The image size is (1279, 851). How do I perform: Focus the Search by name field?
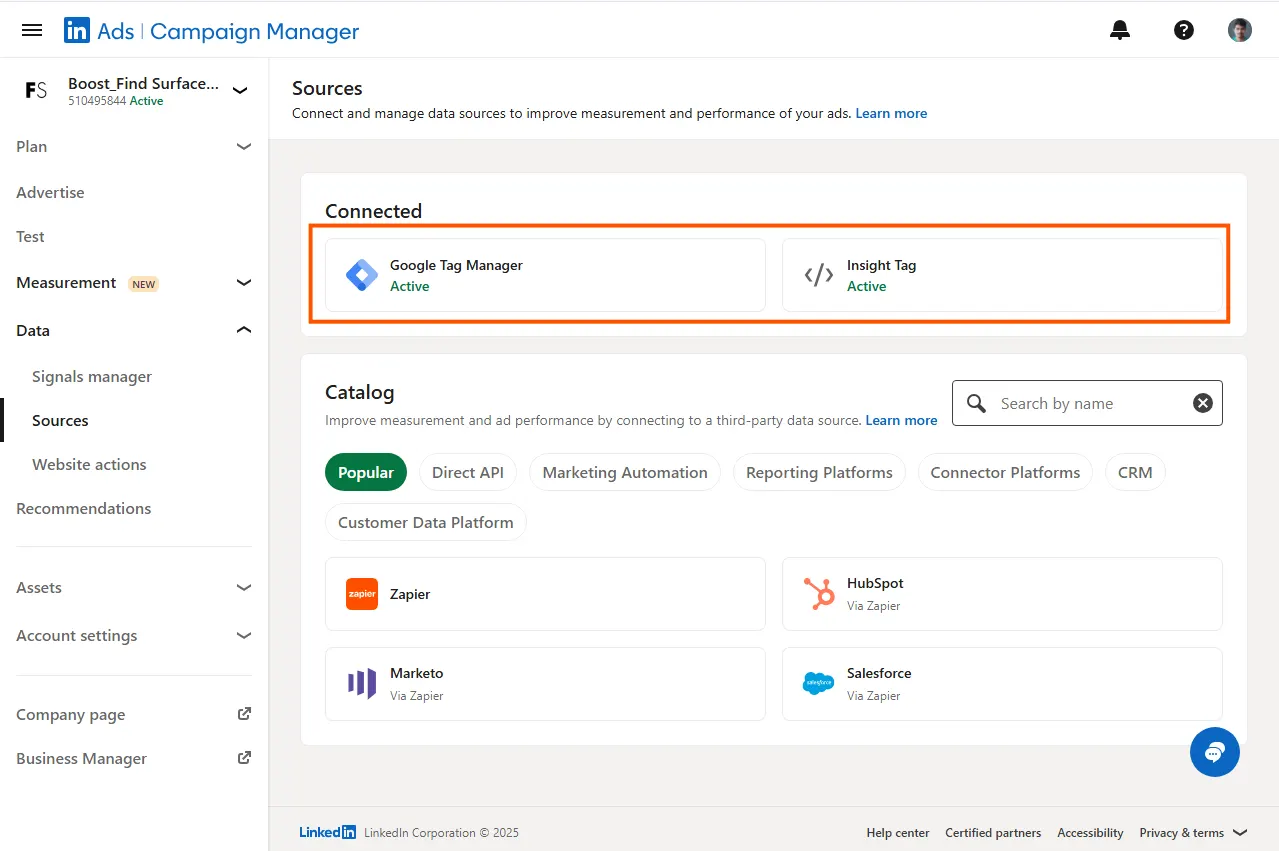tap(1088, 403)
